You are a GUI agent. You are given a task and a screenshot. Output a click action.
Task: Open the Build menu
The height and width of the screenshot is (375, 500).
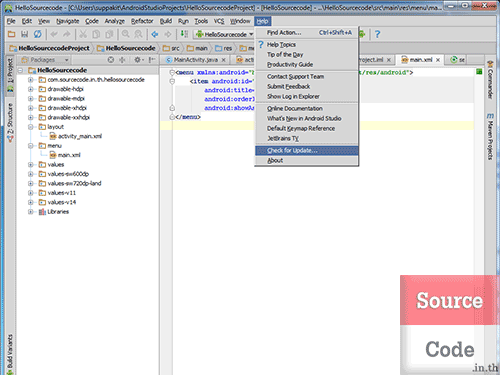166,21
